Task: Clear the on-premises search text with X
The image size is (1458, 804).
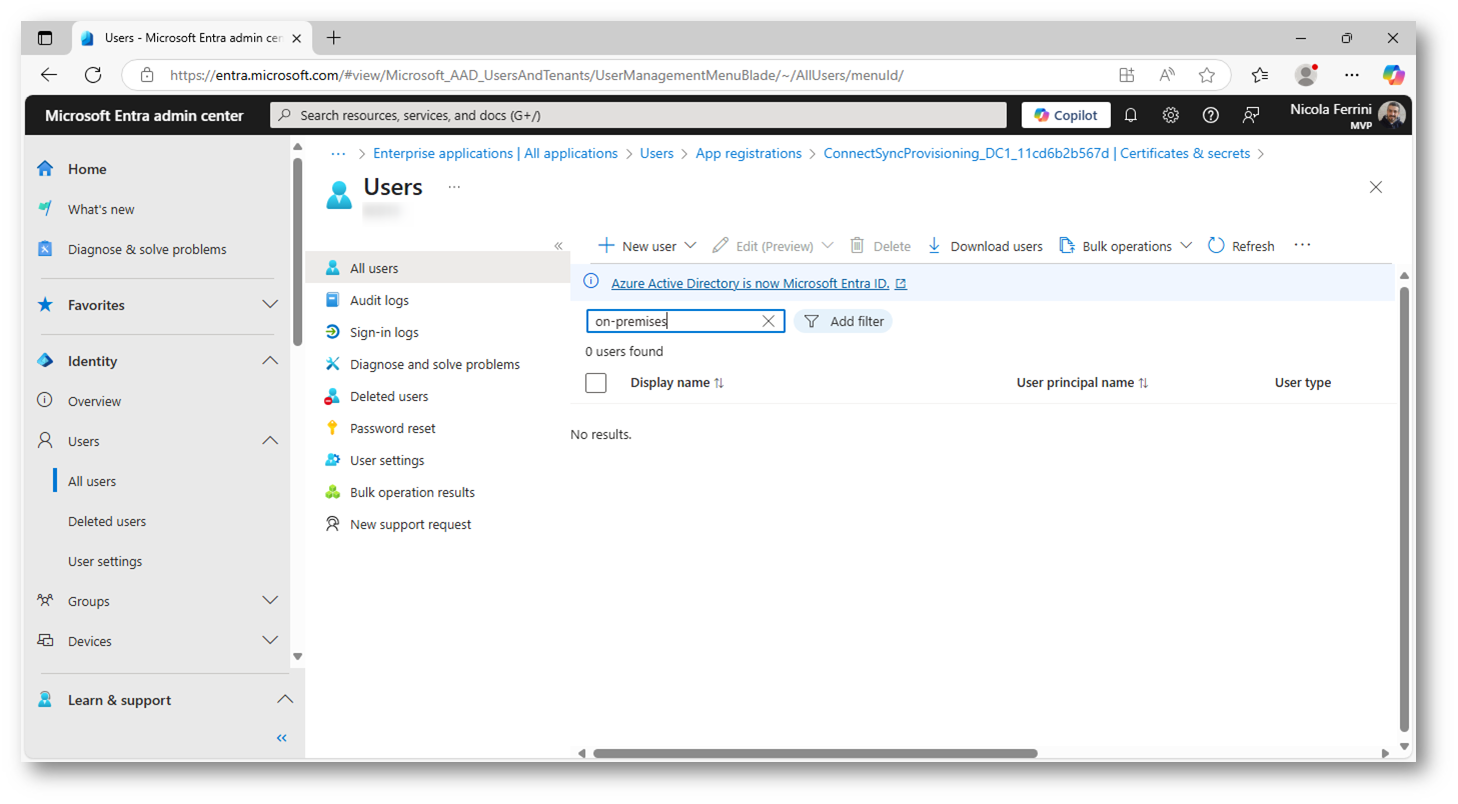Action: pyautogui.click(x=768, y=321)
